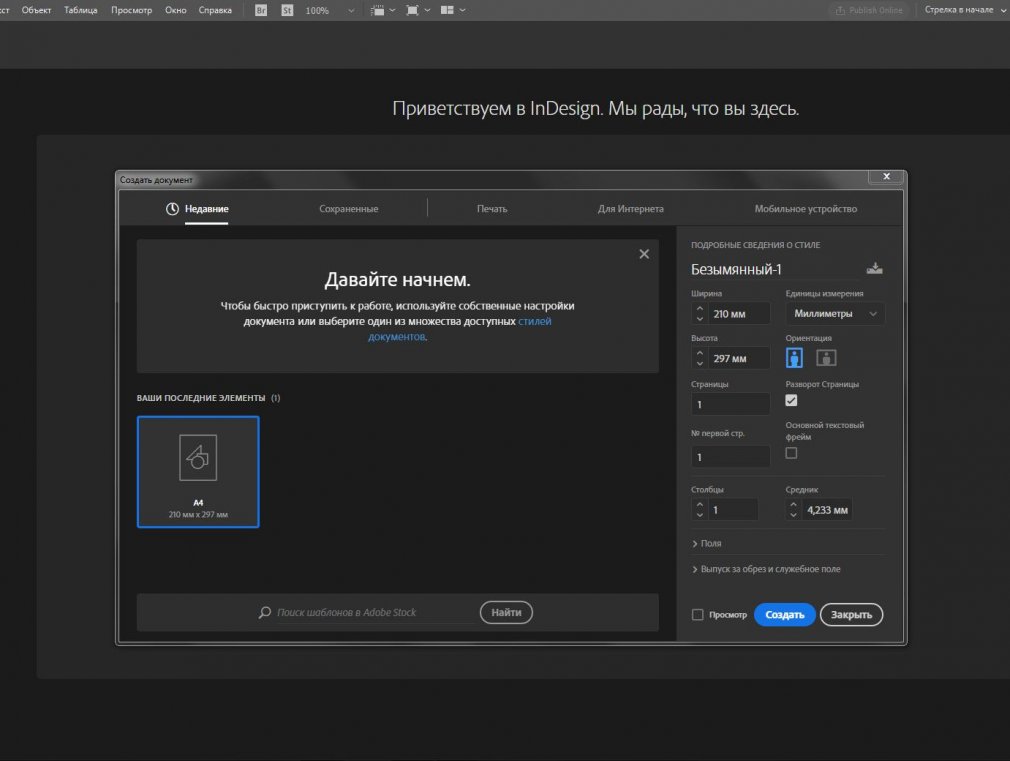Screen dimensions: 1010x761
Task: Enable the 'Просмотр' checkbox
Action: click(x=698, y=615)
